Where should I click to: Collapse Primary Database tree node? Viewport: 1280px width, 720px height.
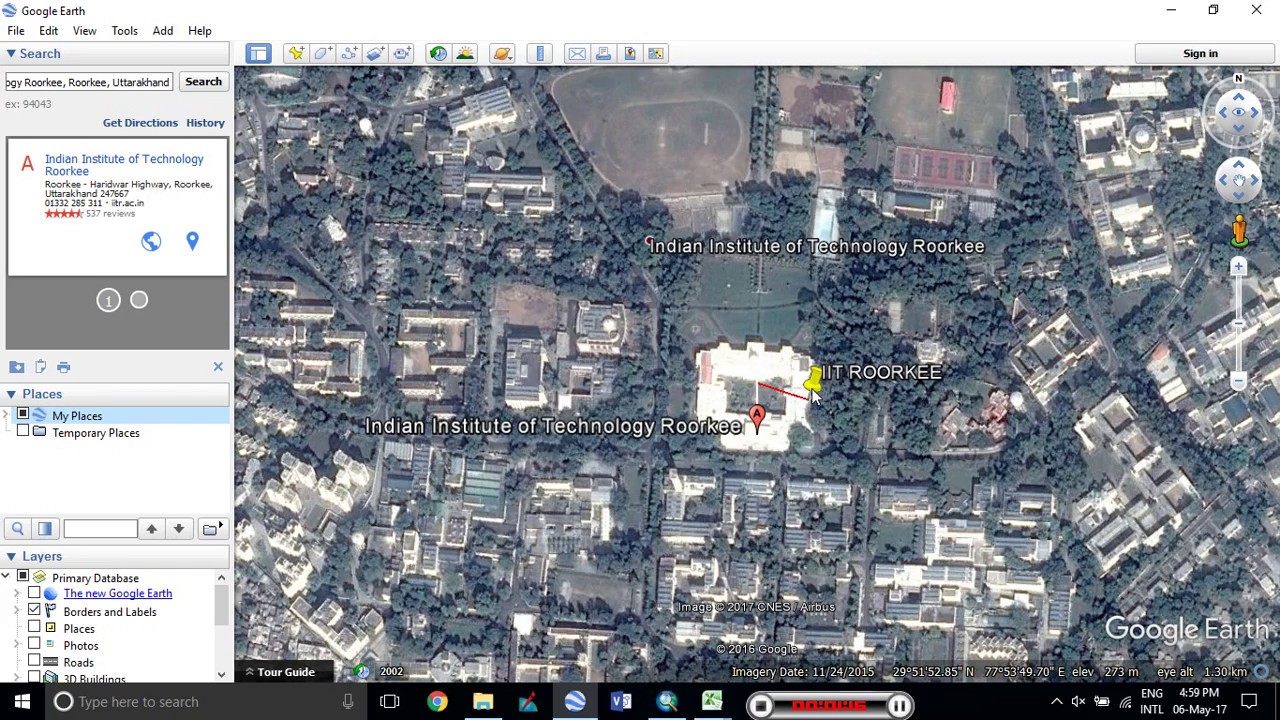(7, 577)
